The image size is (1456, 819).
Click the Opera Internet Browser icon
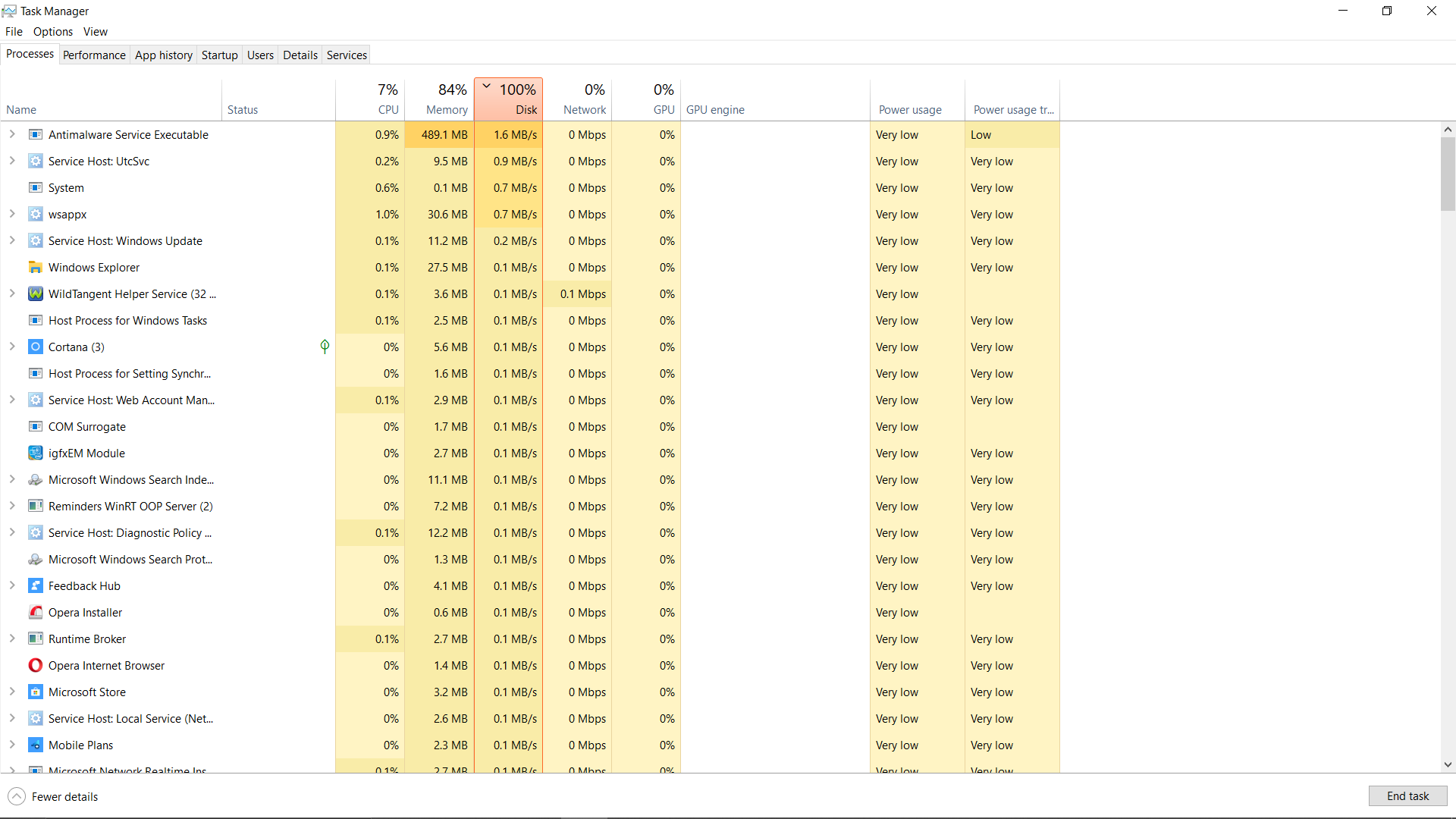click(36, 666)
